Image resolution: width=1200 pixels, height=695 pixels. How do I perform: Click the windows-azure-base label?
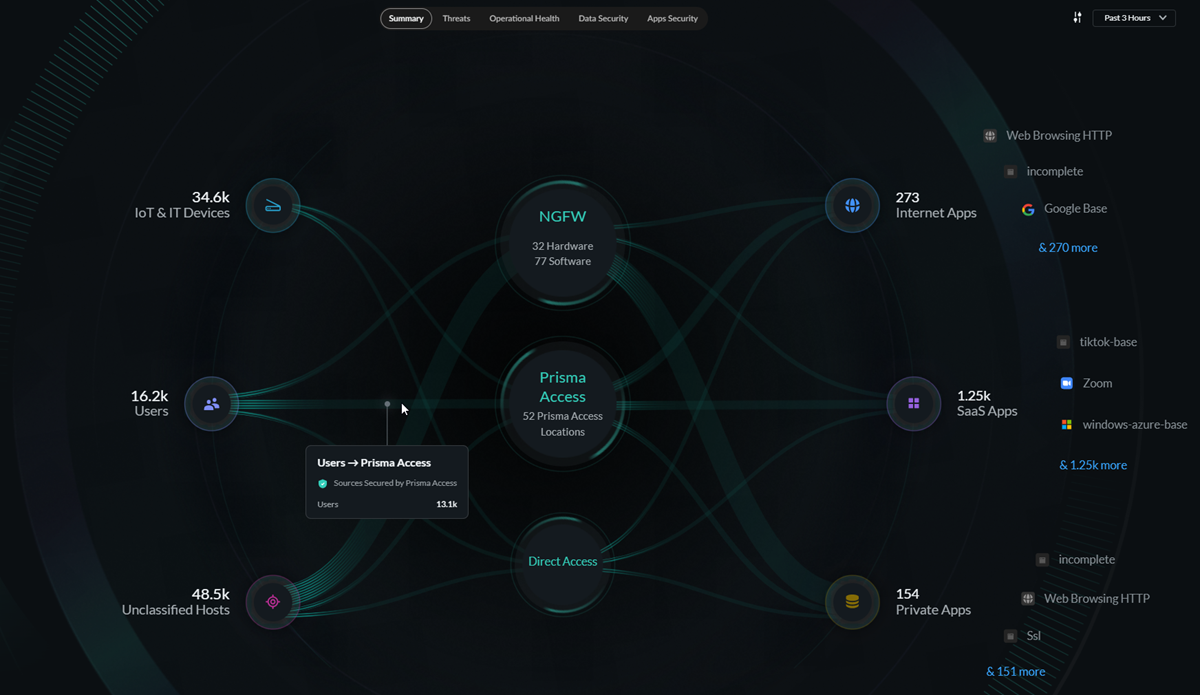pos(1135,425)
